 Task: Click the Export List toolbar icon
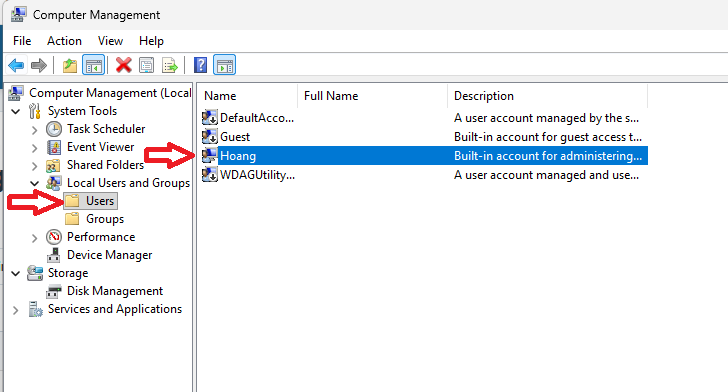click(x=169, y=65)
